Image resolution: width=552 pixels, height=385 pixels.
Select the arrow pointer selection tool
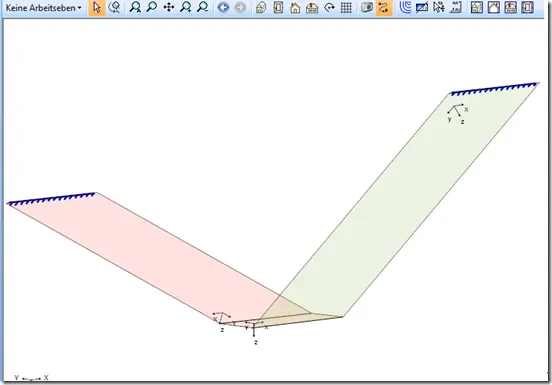tap(97, 8)
